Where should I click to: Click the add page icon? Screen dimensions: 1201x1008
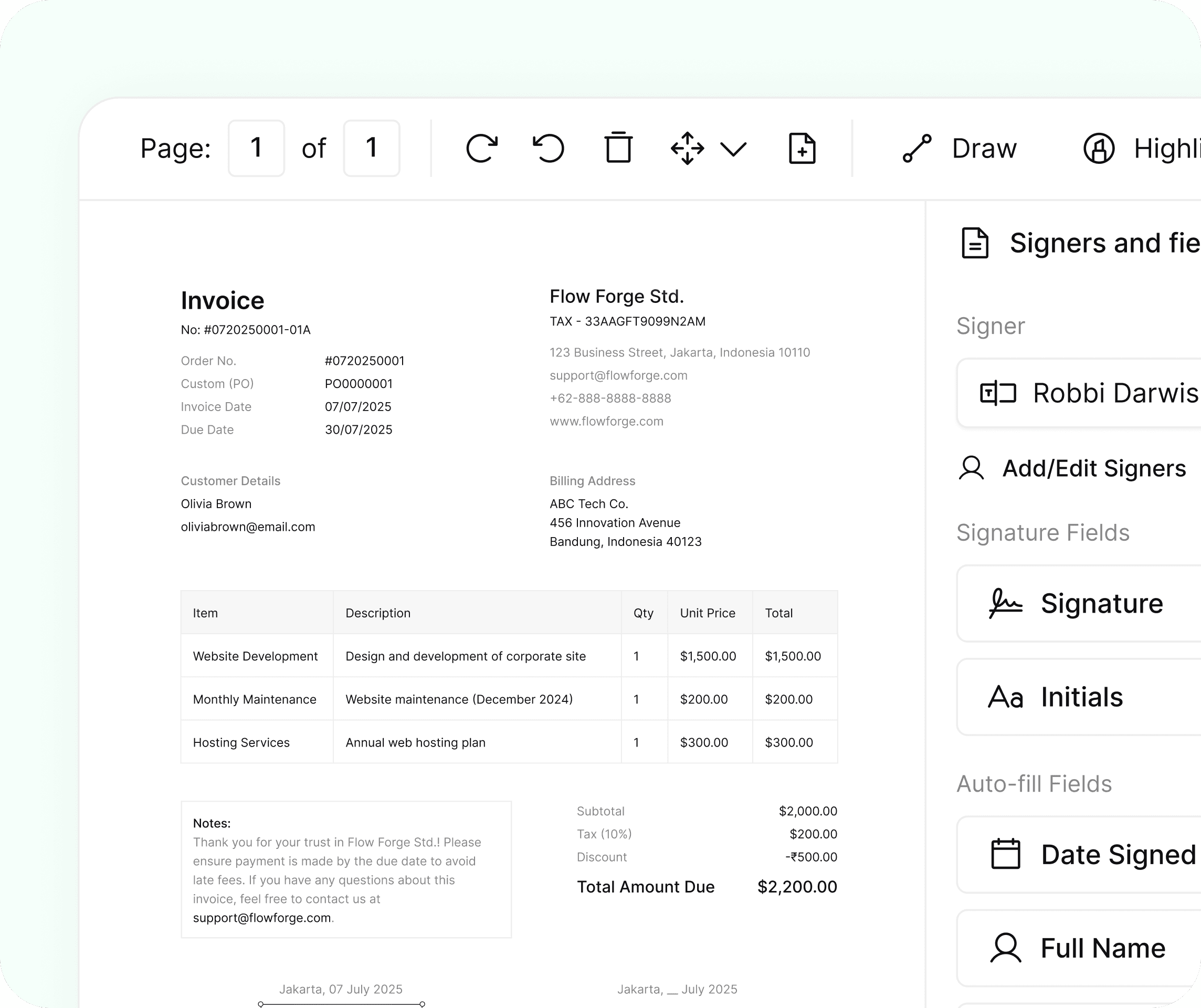click(x=802, y=149)
